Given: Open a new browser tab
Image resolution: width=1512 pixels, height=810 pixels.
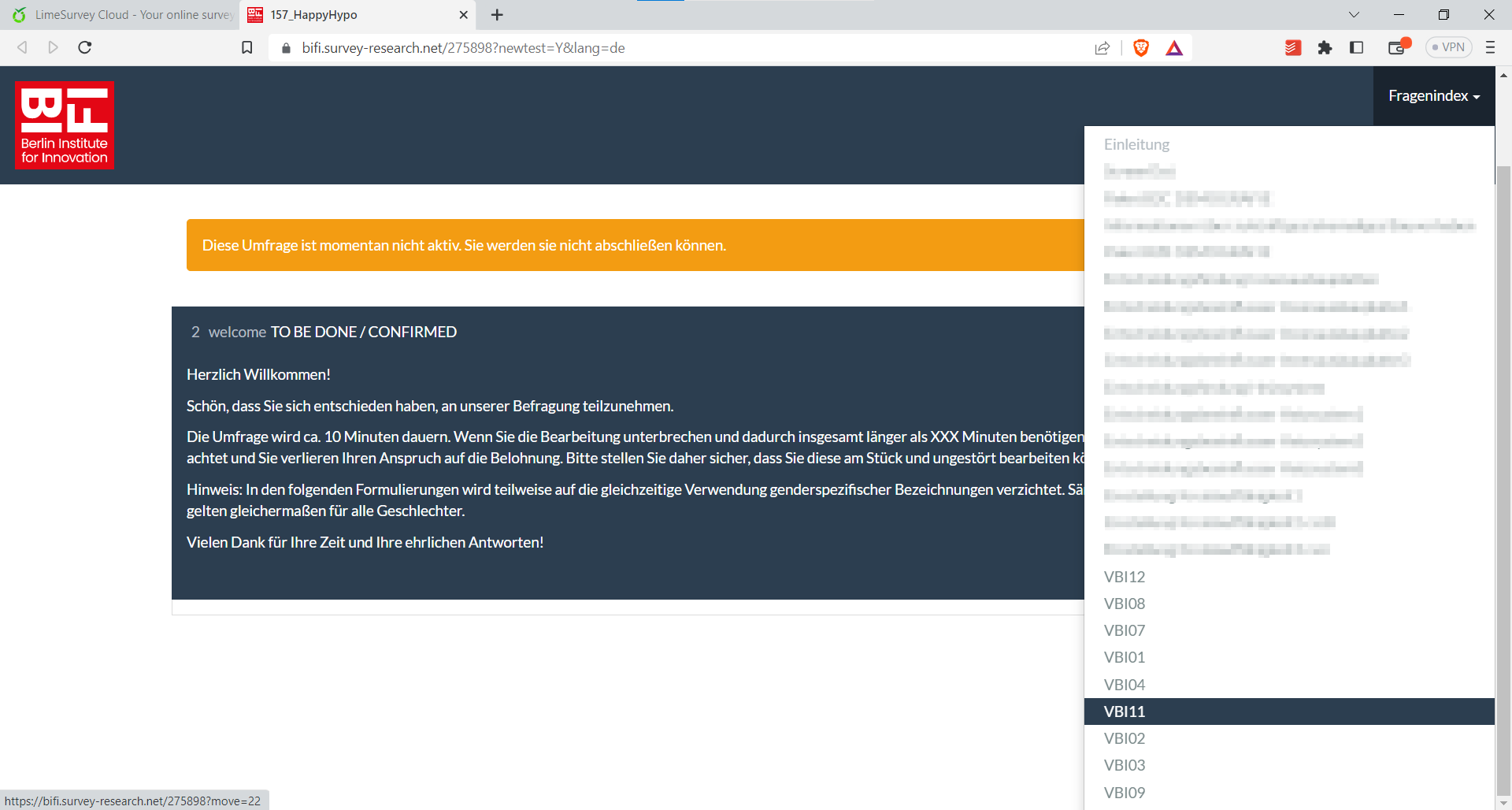Looking at the screenshot, I should [497, 15].
